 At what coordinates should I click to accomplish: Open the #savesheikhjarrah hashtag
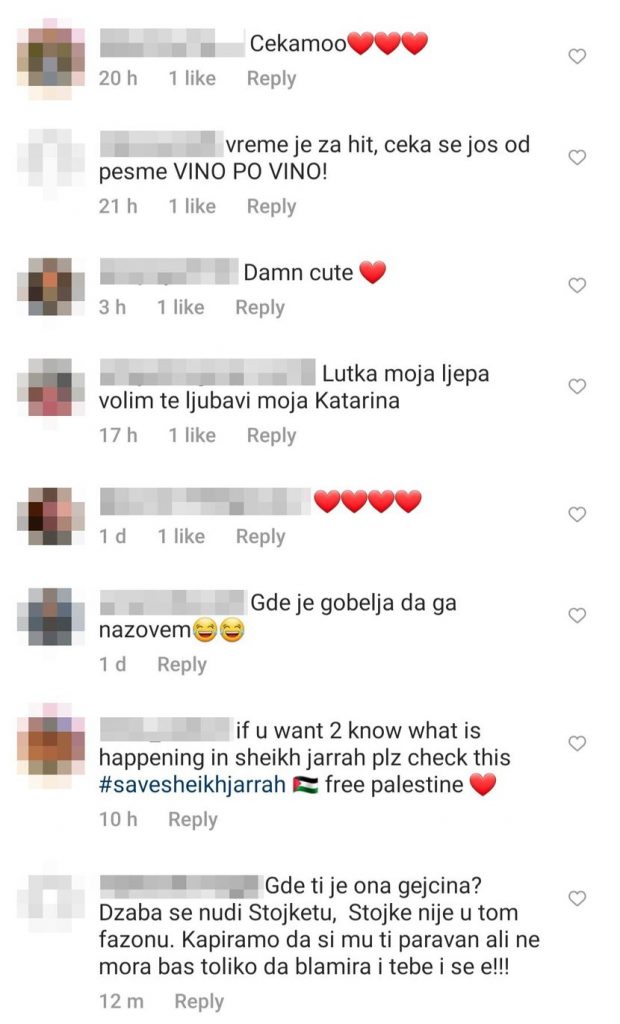(x=192, y=784)
